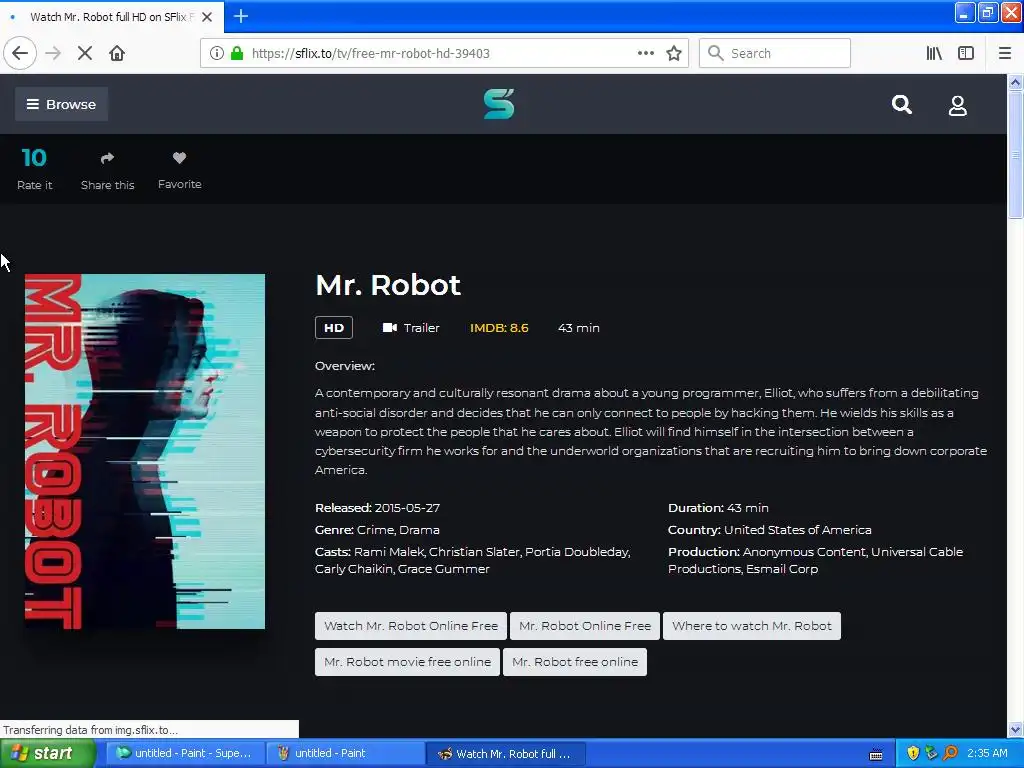Image resolution: width=1024 pixels, height=768 pixels.
Task: Open page actions three-dot menu
Action: point(645,53)
